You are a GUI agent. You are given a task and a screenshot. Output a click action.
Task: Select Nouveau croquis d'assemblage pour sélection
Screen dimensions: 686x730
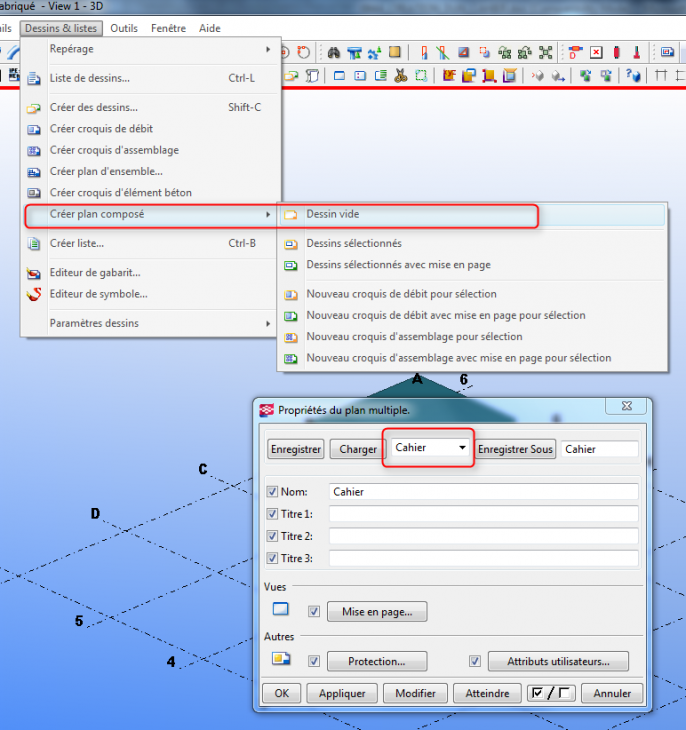click(472, 337)
